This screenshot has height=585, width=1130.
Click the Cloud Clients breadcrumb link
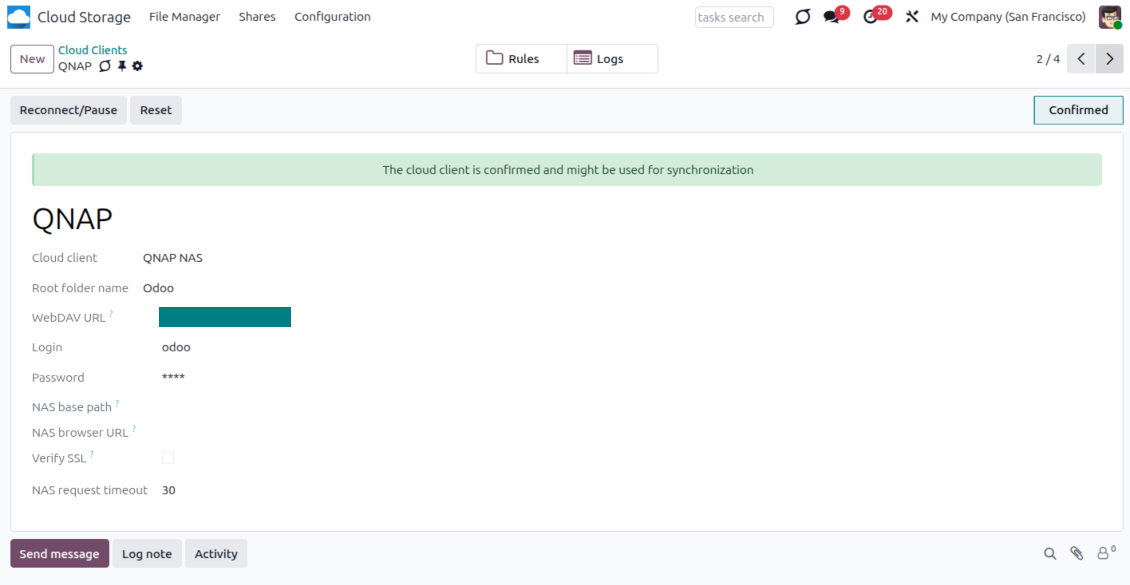click(x=93, y=50)
